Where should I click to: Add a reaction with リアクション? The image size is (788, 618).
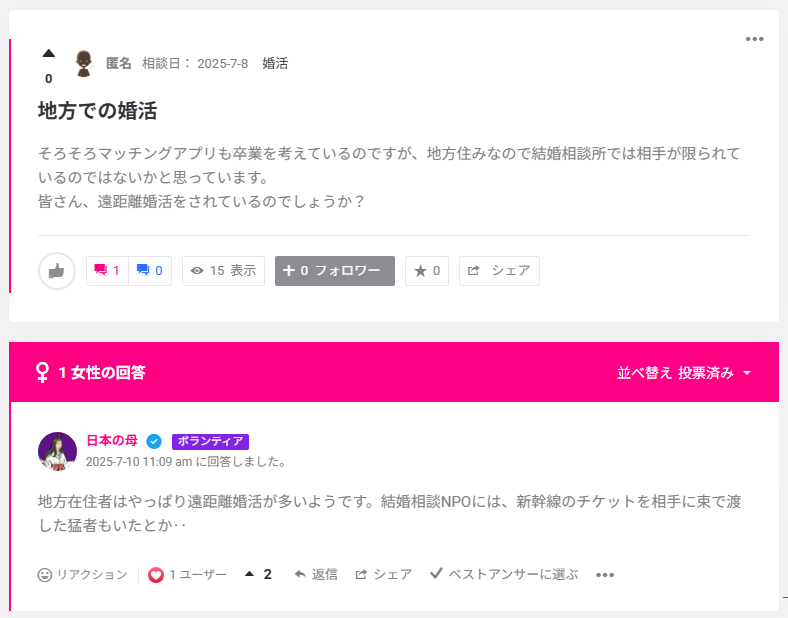click(82, 575)
